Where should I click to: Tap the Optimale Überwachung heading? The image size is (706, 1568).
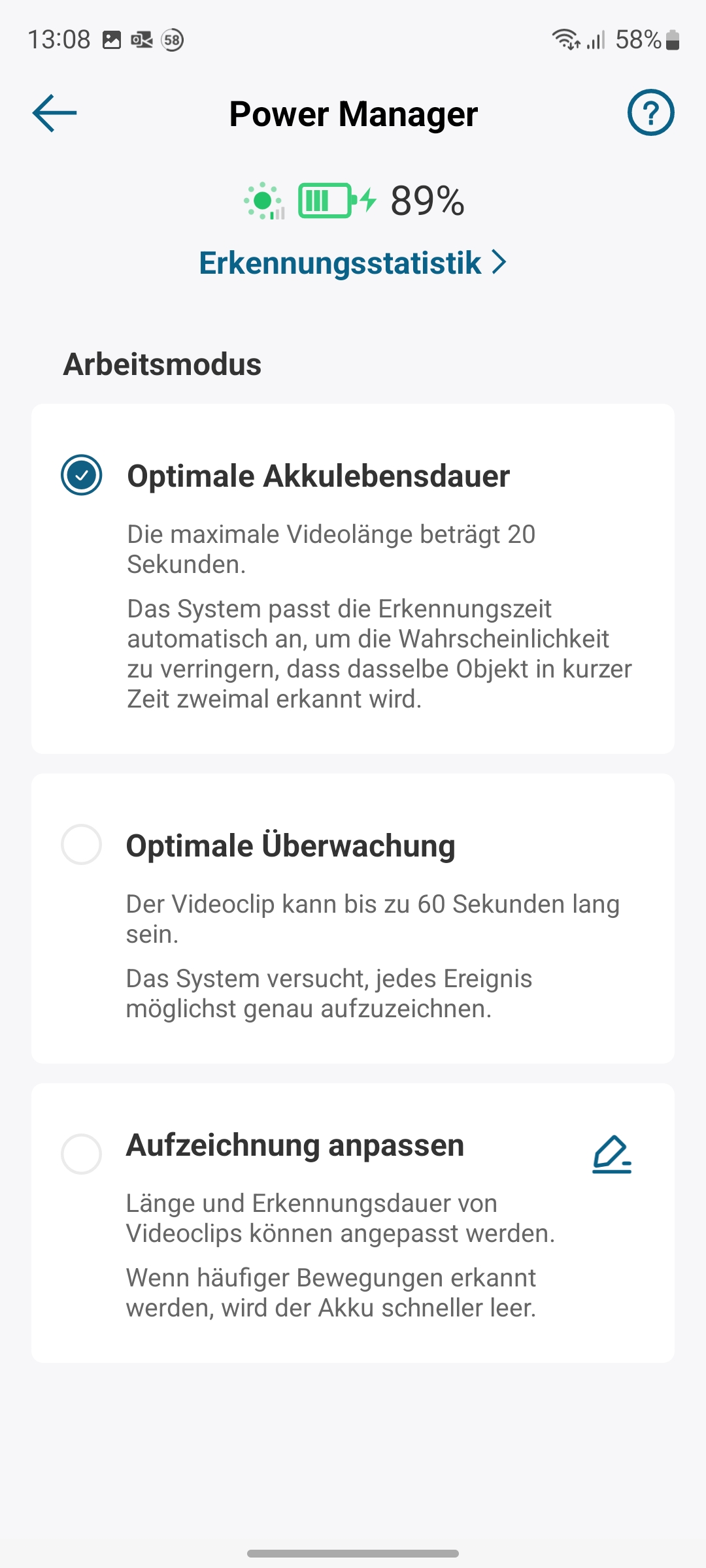(290, 845)
